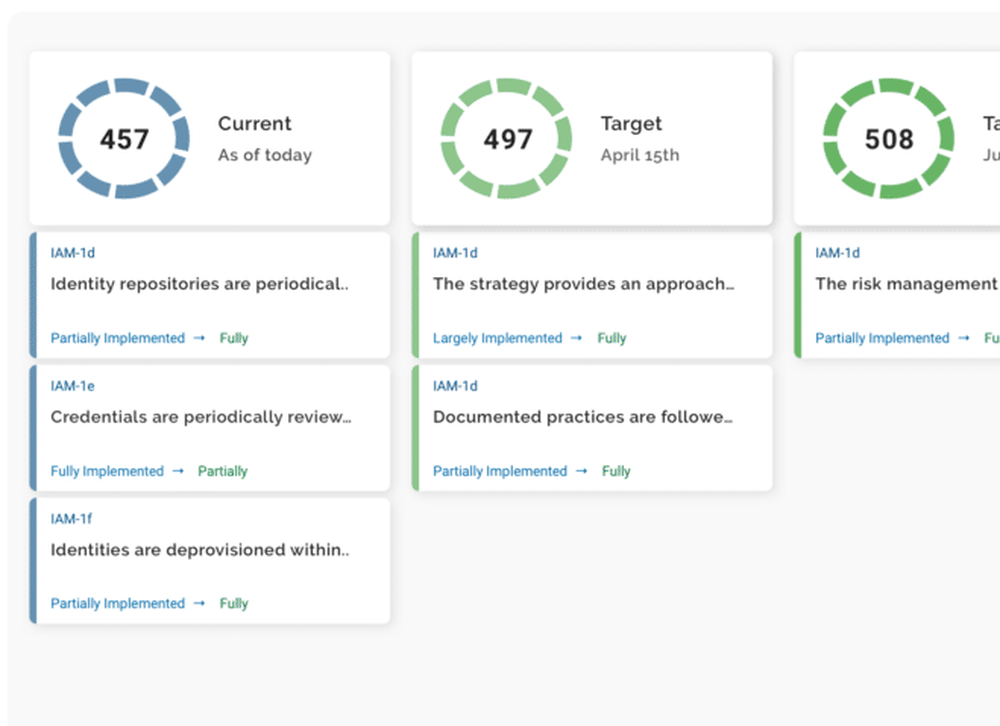The width and height of the screenshot is (1000, 726).
Task: Click the Target heading beside 497
Action: 631,123
